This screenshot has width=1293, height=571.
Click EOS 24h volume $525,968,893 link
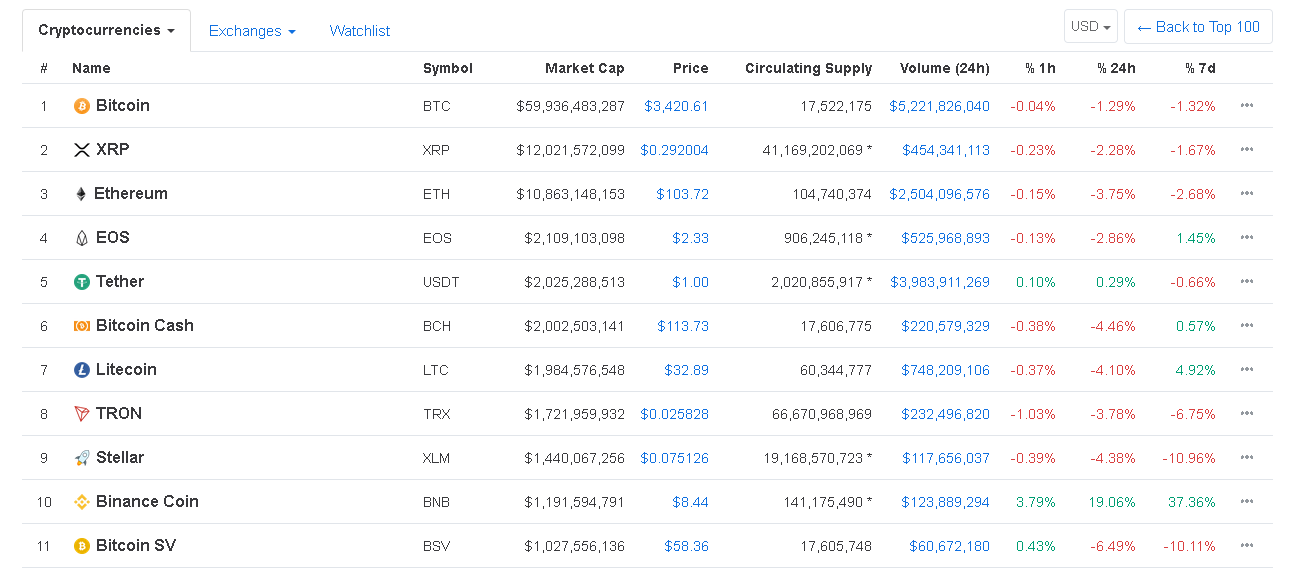pos(945,238)
